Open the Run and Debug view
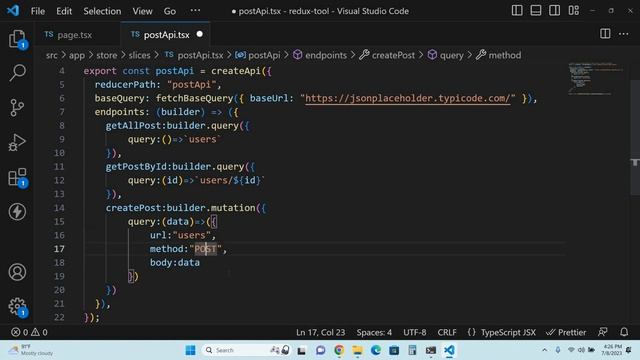 [17, 142]
